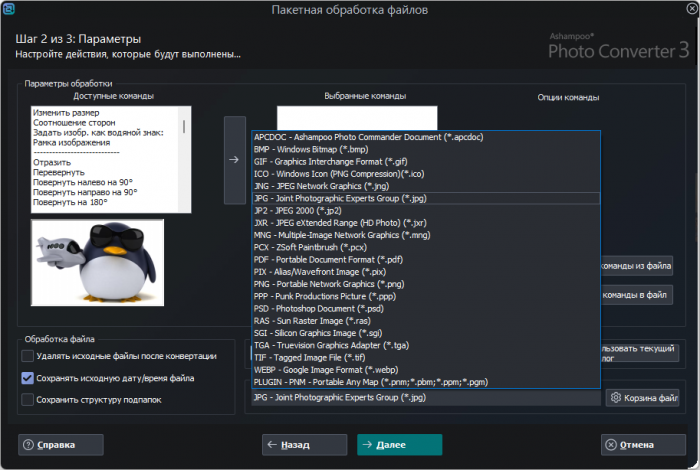Screen dimensions: 700x470
Task: Click the команды в файл button
Action: click(637, 295)
